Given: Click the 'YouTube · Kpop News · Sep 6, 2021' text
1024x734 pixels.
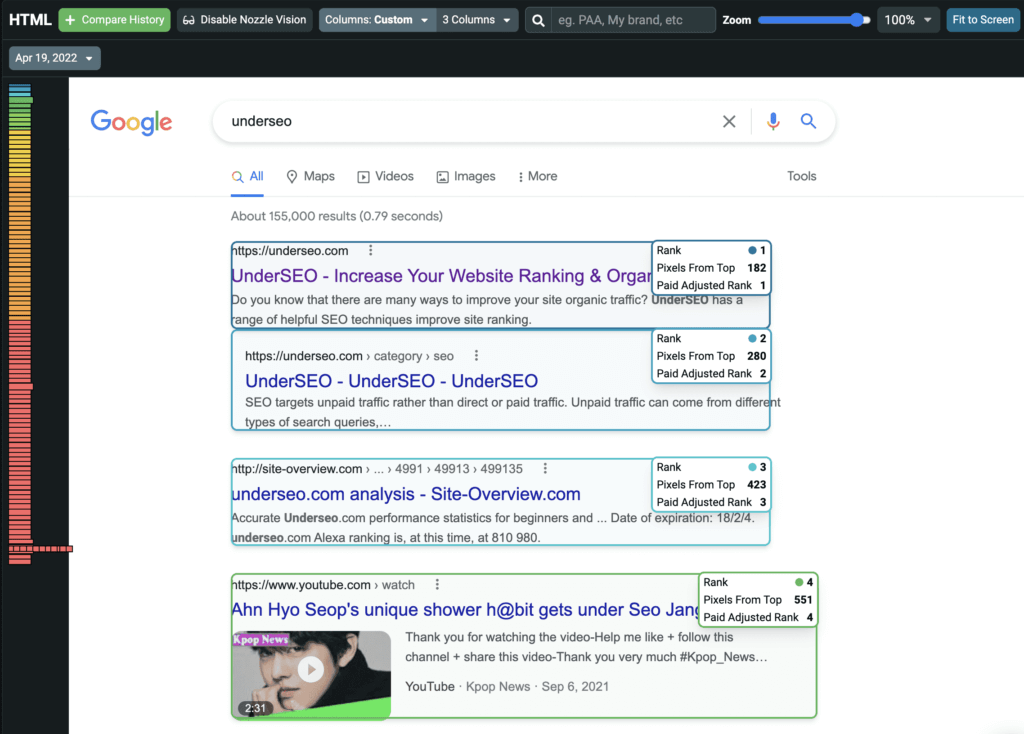Looking at the screenshot, I should 507,686.
